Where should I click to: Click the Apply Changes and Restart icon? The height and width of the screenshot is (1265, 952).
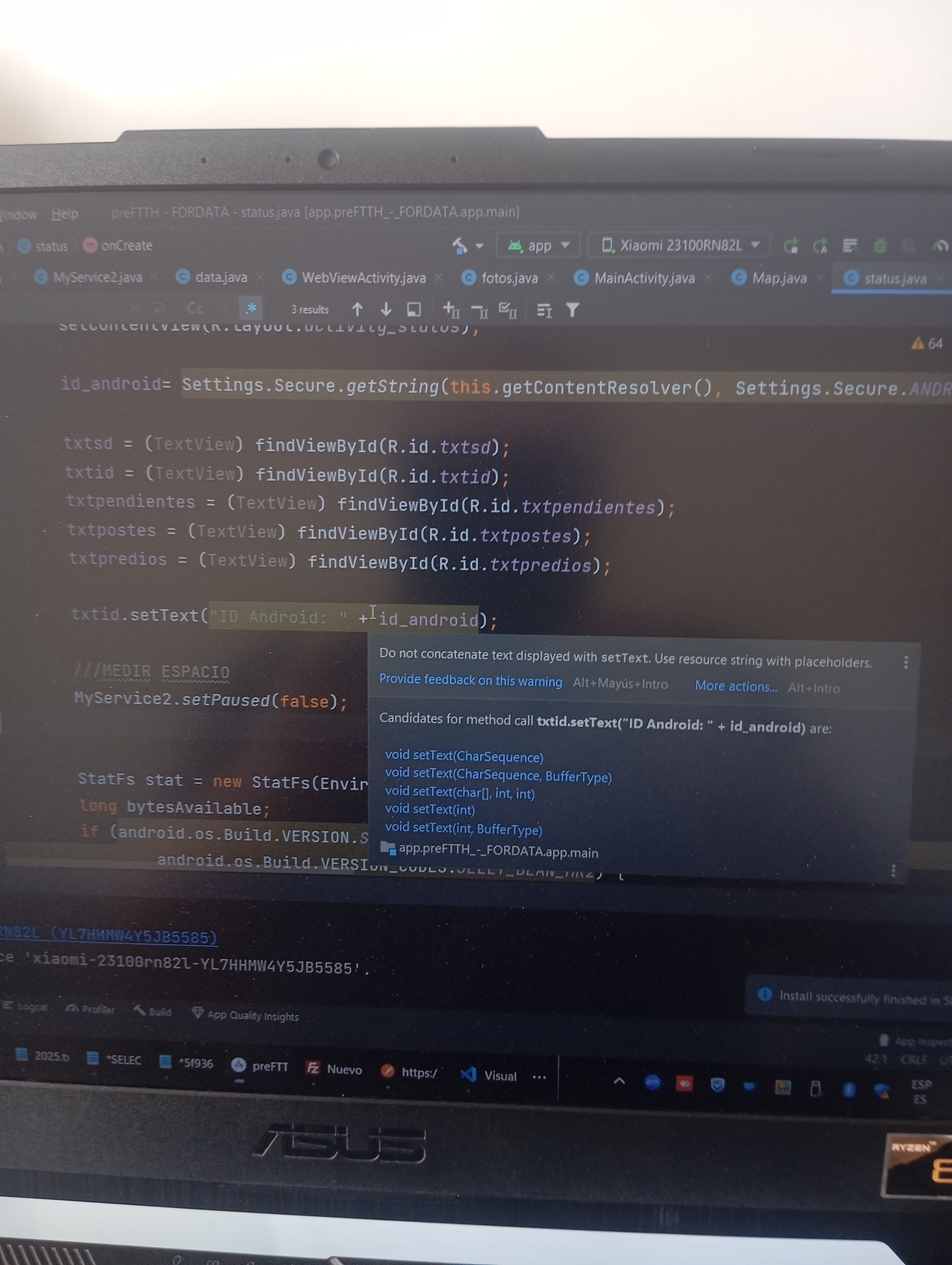790,246
